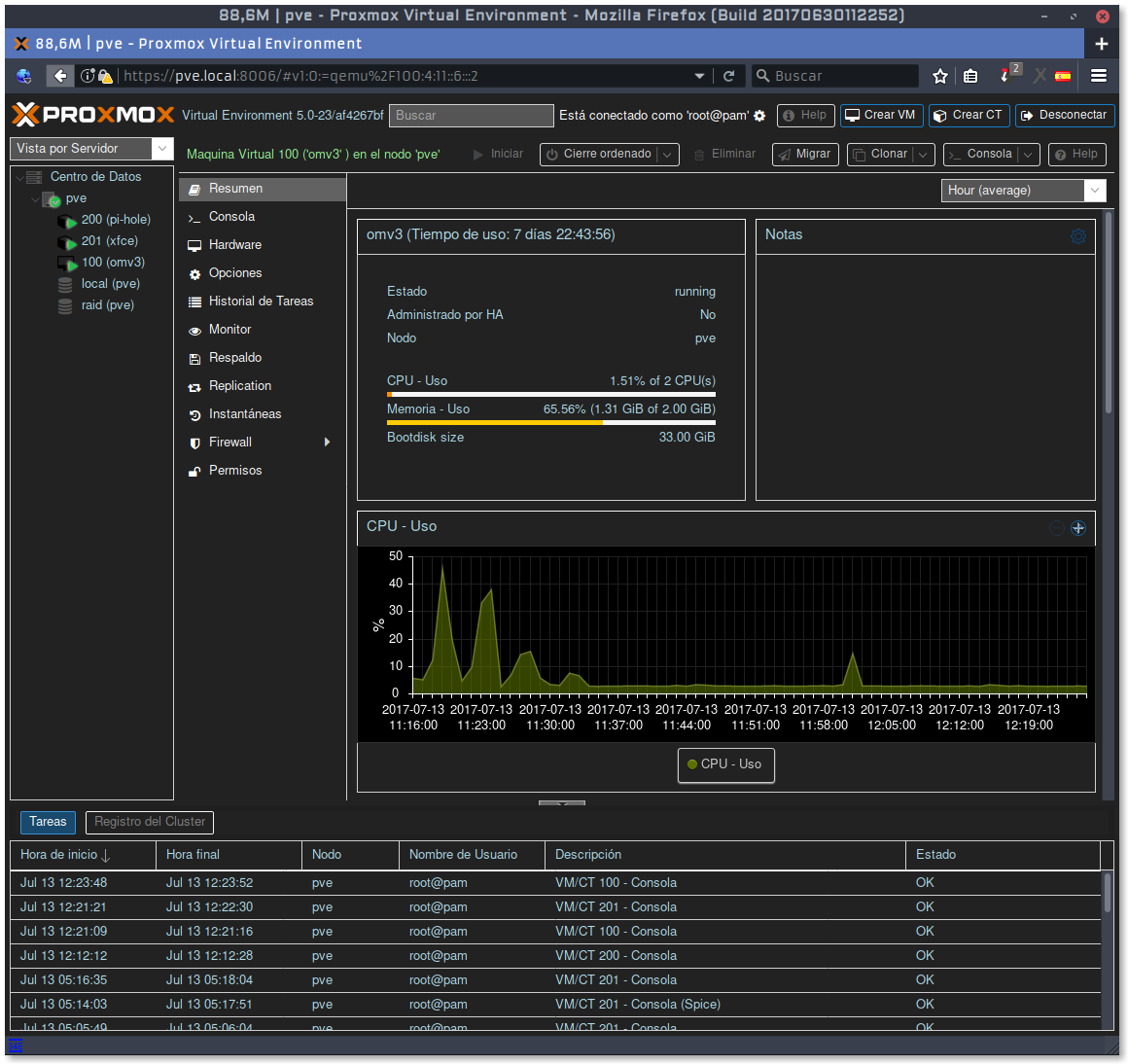The width and height of the screenshot is (1128, 1064).
Task: Click the CPU usage progress bar
Action: click(x=551, y=394)
